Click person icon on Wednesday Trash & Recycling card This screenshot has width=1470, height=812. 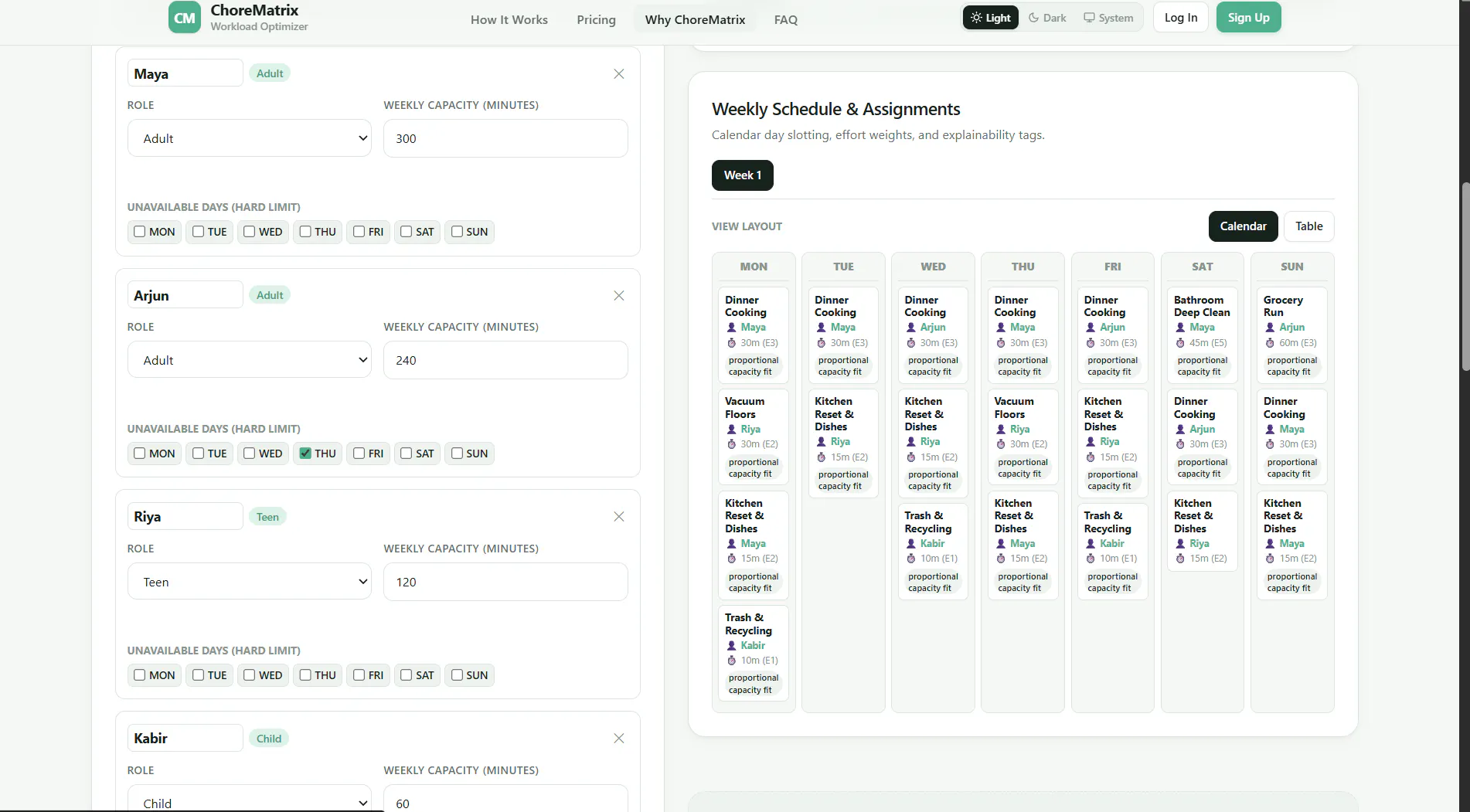click(x=911, y=544)
